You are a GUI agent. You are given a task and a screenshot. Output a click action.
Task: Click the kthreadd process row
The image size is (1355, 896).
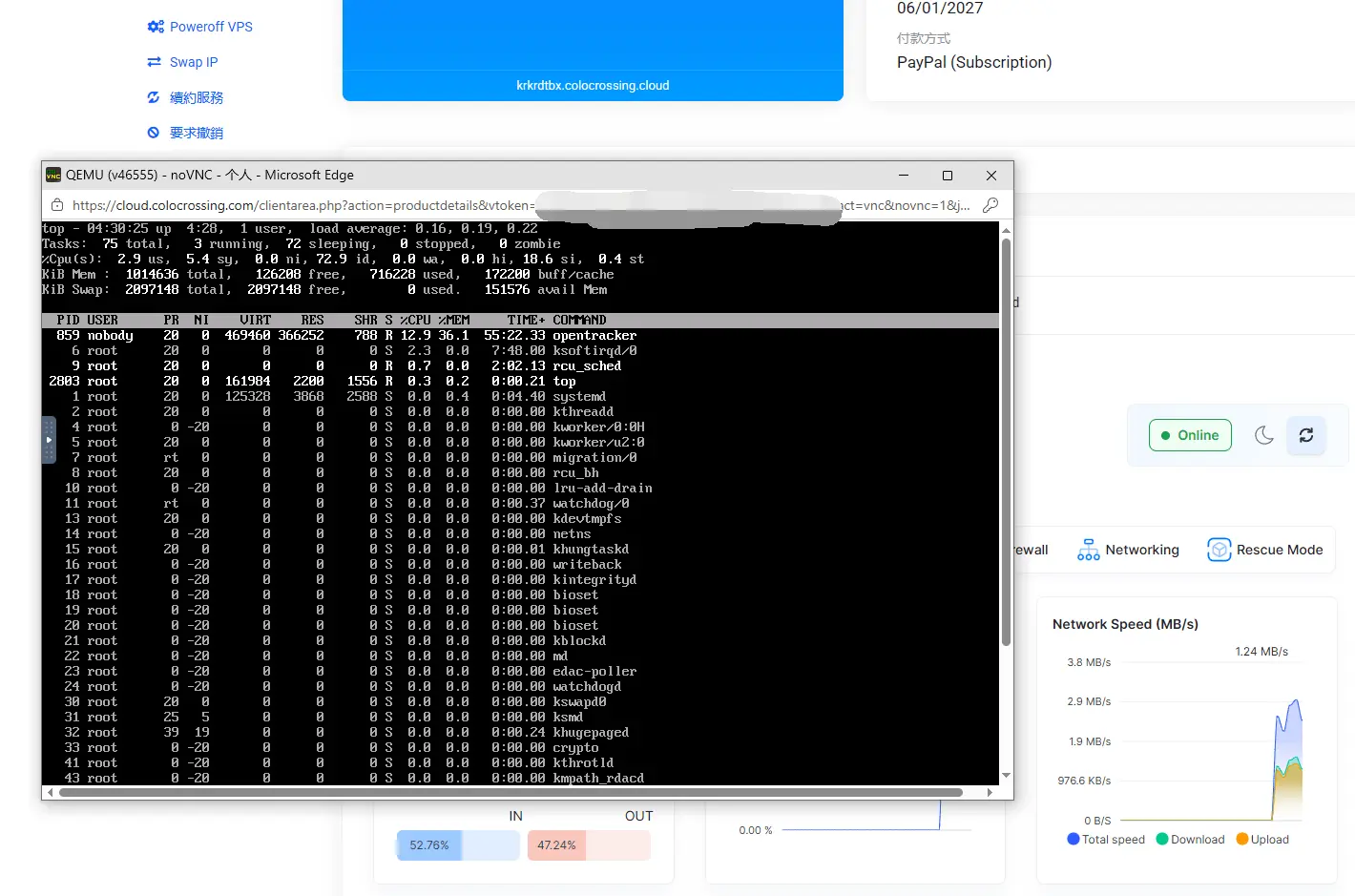[520, 411]
